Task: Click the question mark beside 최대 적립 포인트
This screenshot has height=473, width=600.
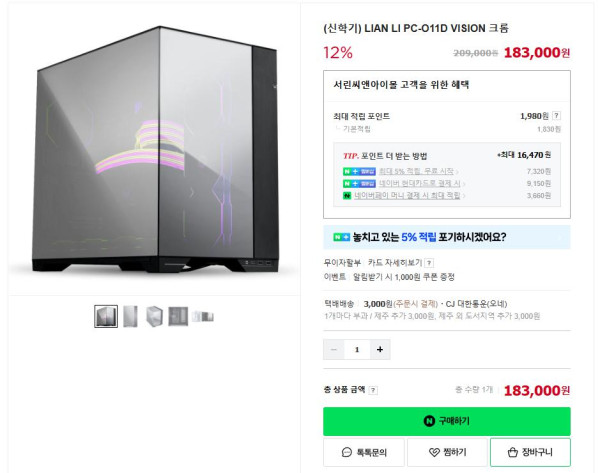Action: click(x=557, y=116)
